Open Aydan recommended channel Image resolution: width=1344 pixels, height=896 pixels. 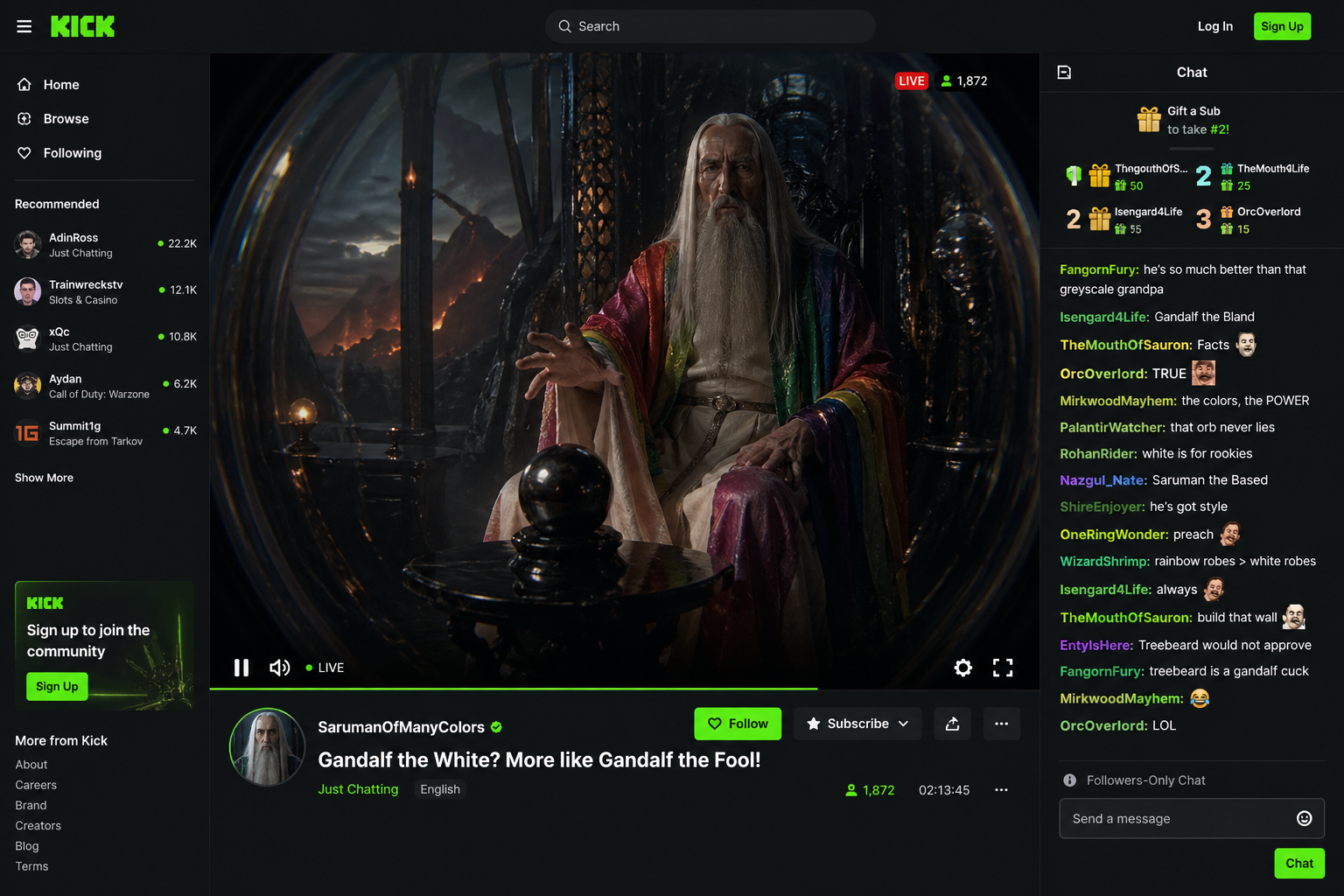click(x=105, y=386)
